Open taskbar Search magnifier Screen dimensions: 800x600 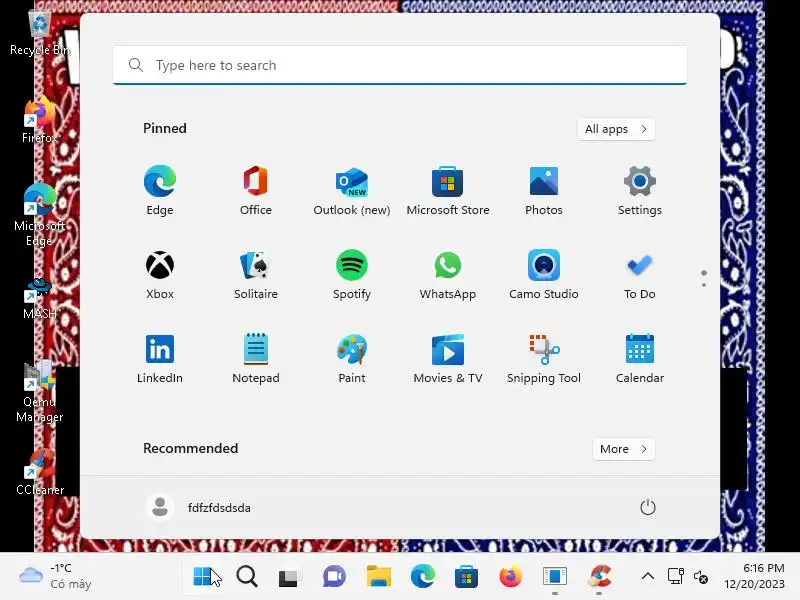pos(247,577)
